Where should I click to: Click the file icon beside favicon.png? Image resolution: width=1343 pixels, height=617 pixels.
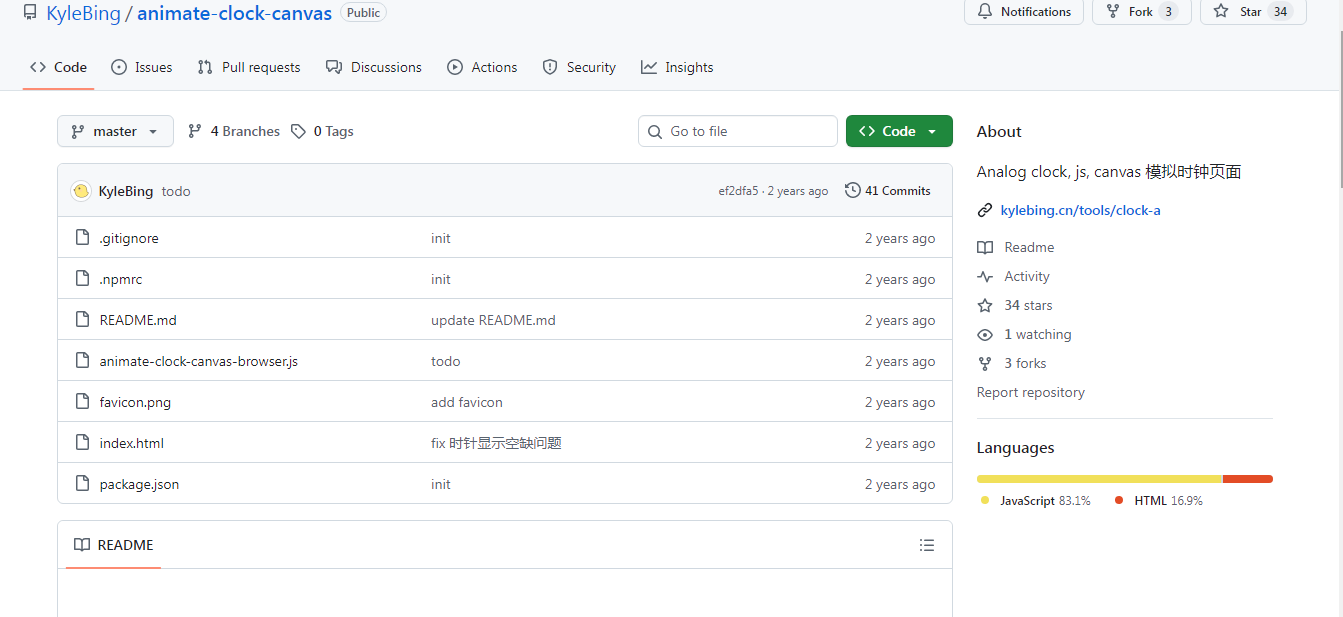coord(82,402)
